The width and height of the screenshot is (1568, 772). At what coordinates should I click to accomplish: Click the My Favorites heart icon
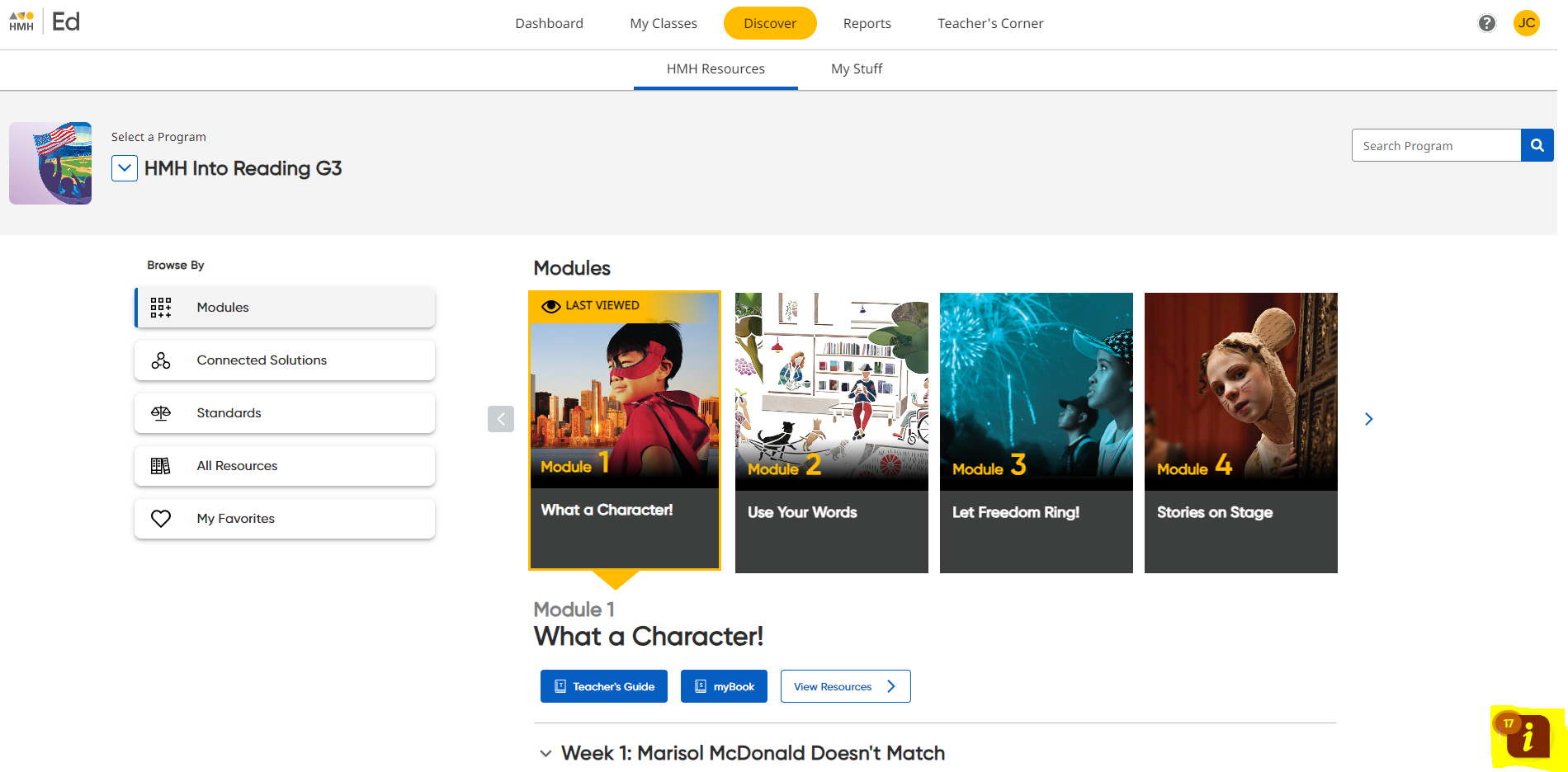161,519
